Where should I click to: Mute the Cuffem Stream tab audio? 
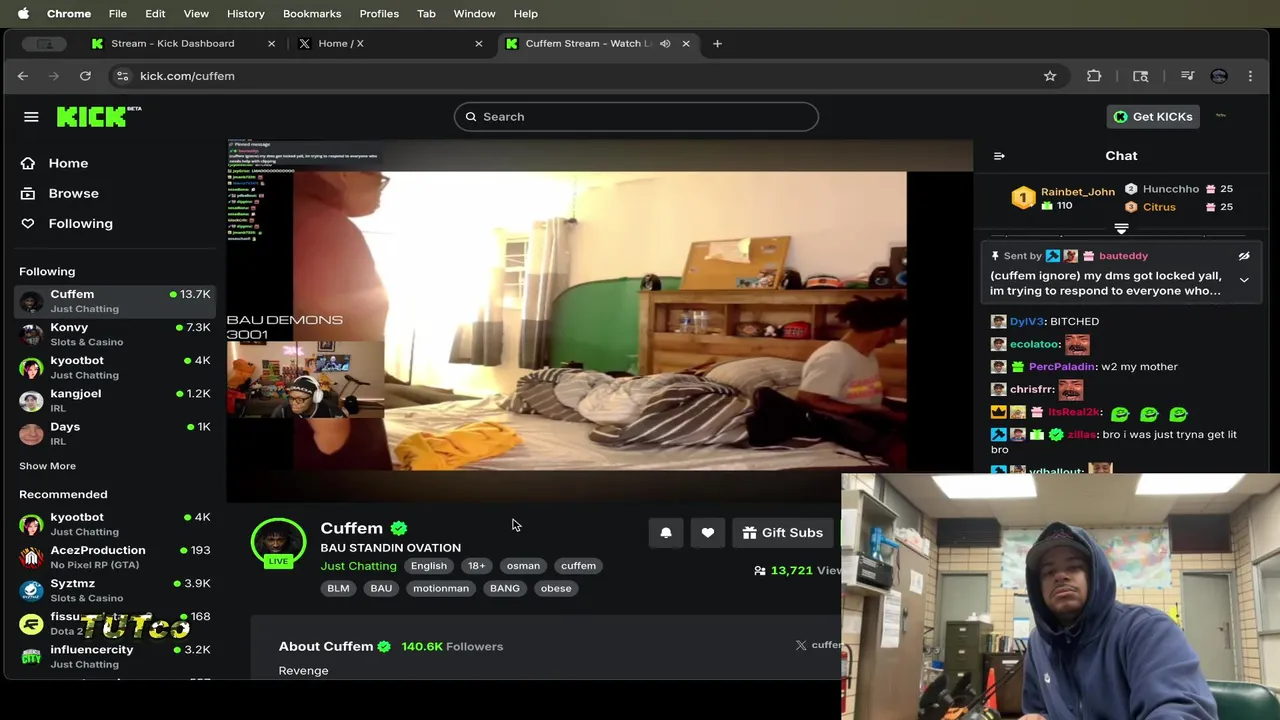[665, 44]
